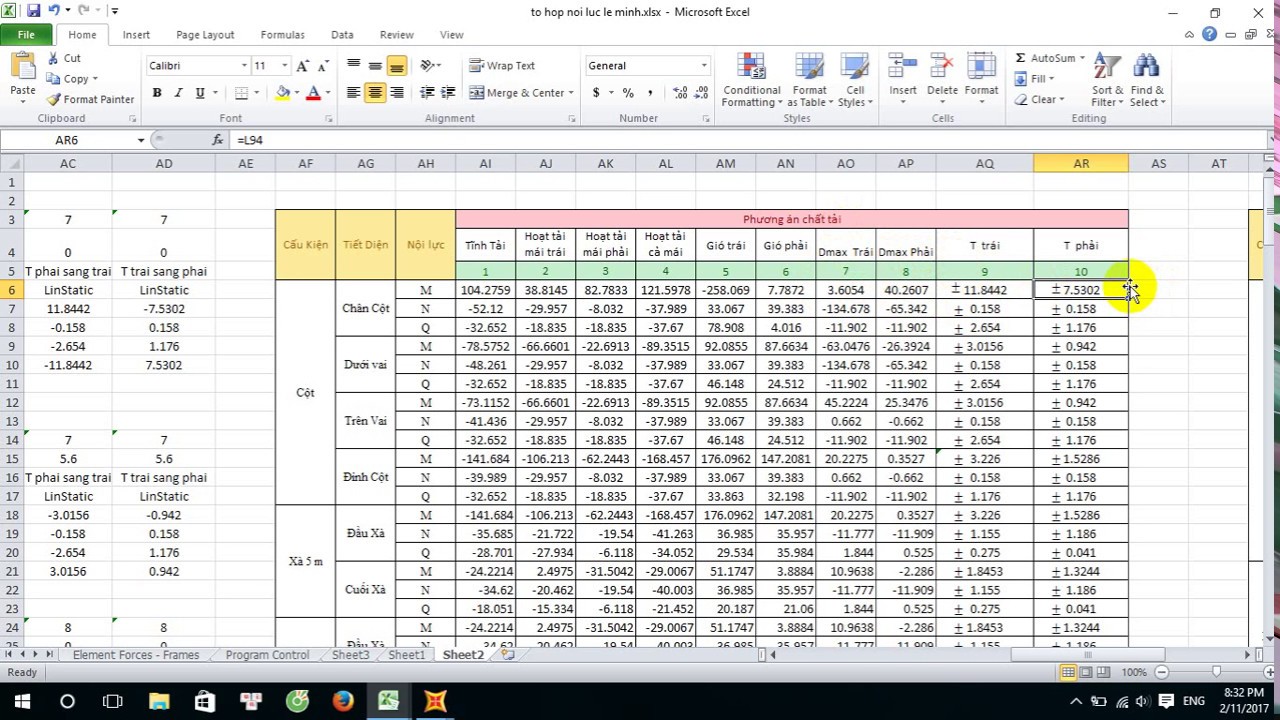Open the Element Forces - Frames sheet tab
Image resolution: width=1280 pixels, height=720 pixels.
135,655
